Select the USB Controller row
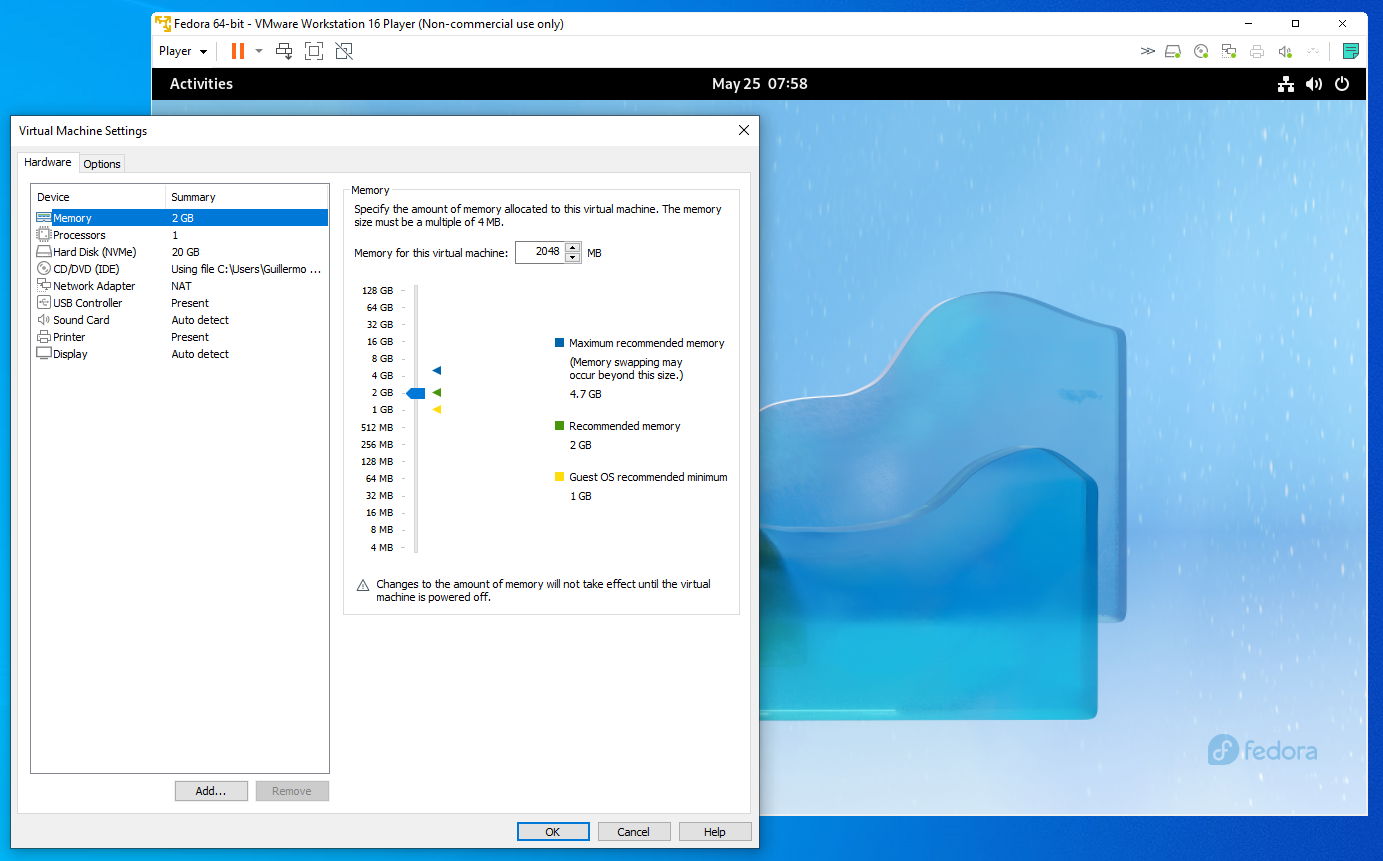1383x861 pixels. pyautogui.click(x=180, y=303)
